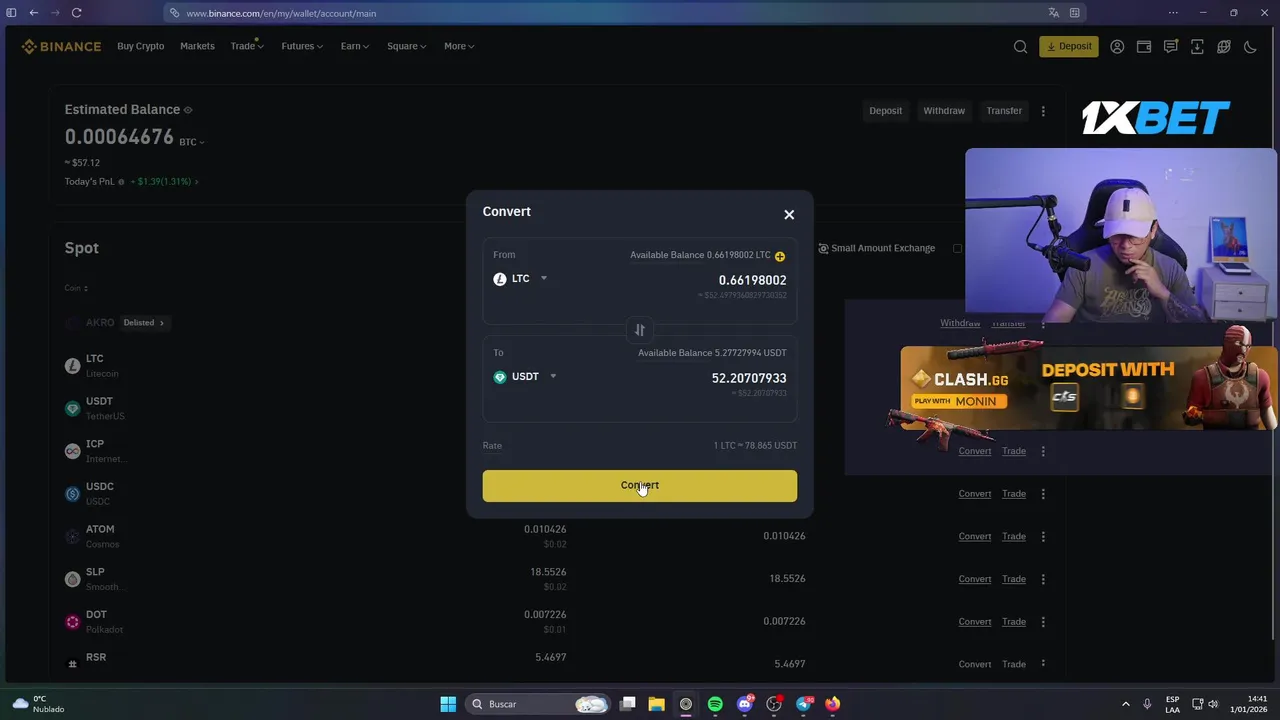Click Trade in the USDC row
Screen dimensions: 1280x720
point(1014,494)
